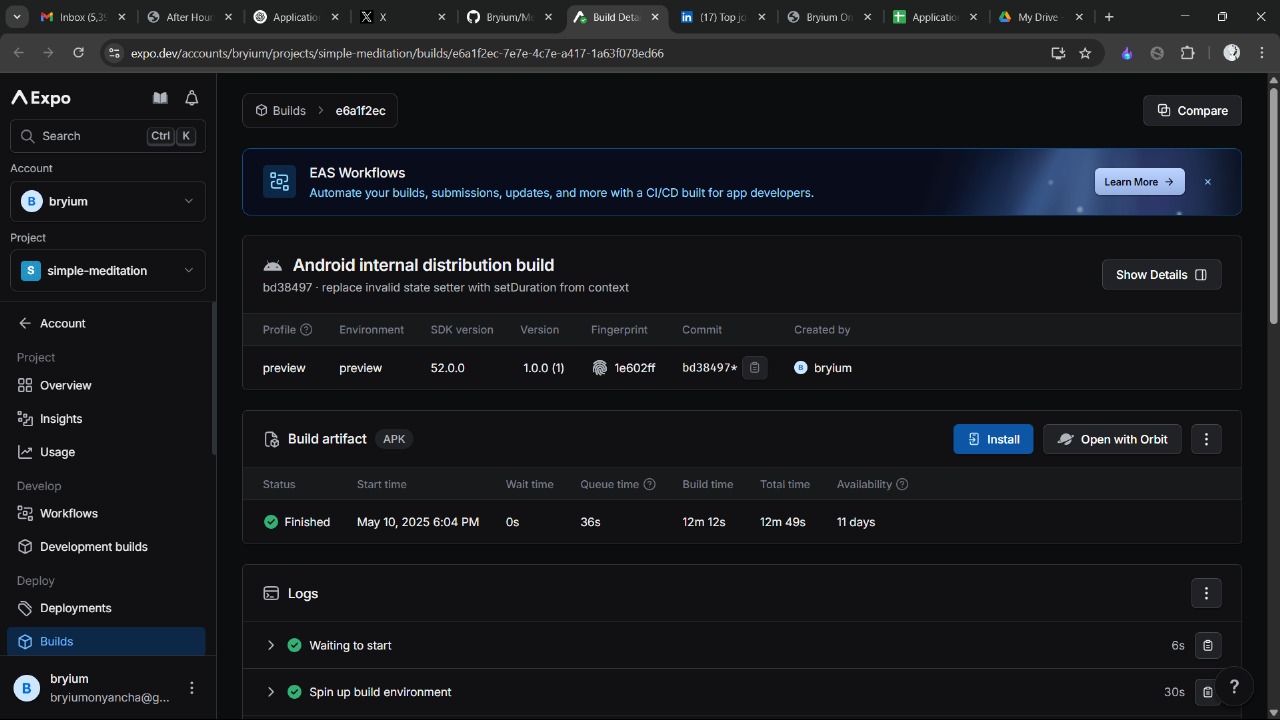Click the Queue time info icon
The image size is (1280, 720).
coord(649,484)
